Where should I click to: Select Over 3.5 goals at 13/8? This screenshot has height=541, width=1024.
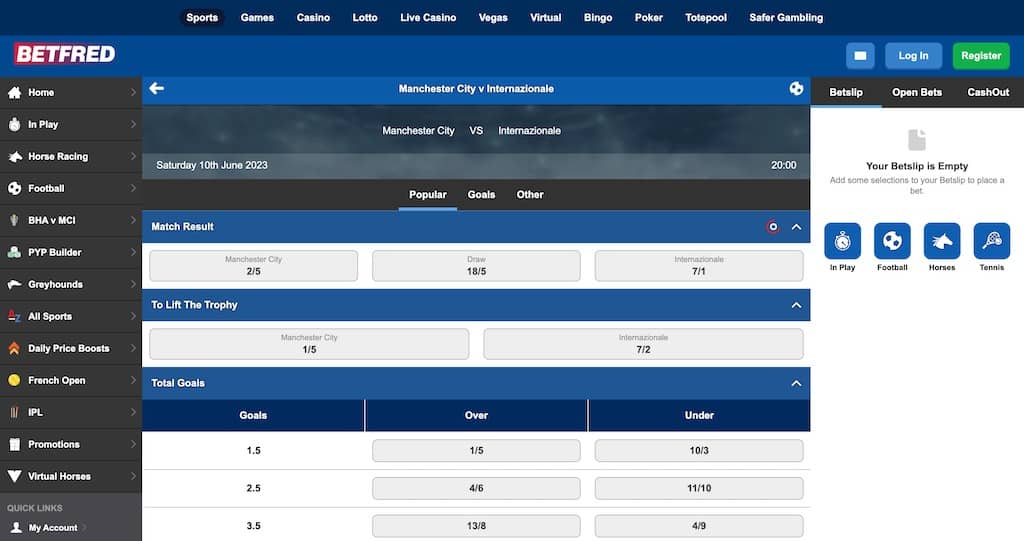(x=476, y=526)
